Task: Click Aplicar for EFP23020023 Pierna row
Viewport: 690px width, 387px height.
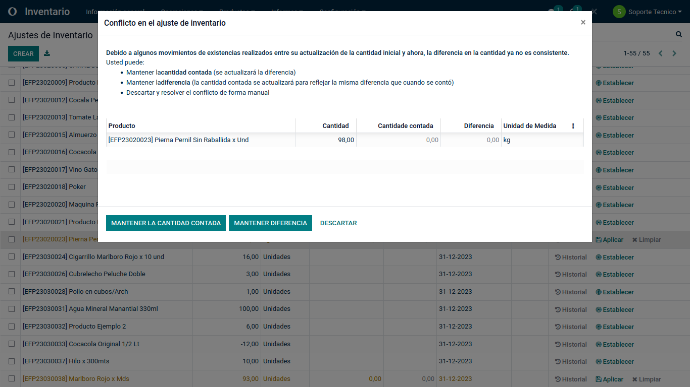Action: [x=609, y=240]
